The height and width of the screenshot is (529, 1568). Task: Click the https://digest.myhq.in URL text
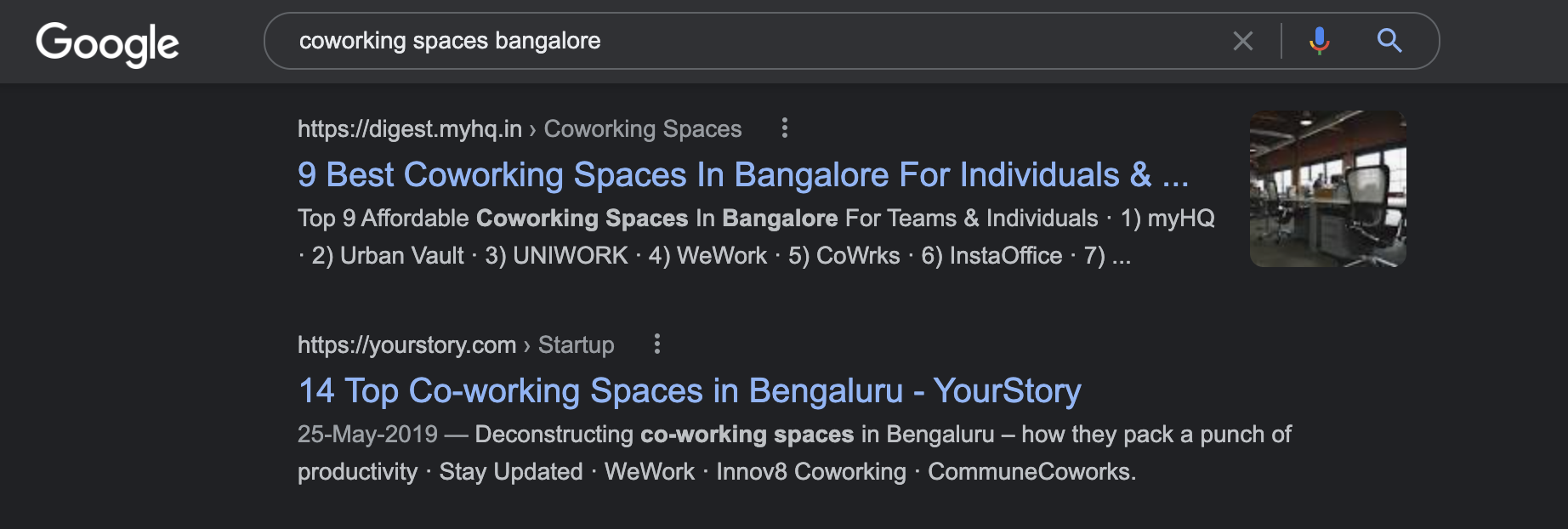tap(410, 128)
